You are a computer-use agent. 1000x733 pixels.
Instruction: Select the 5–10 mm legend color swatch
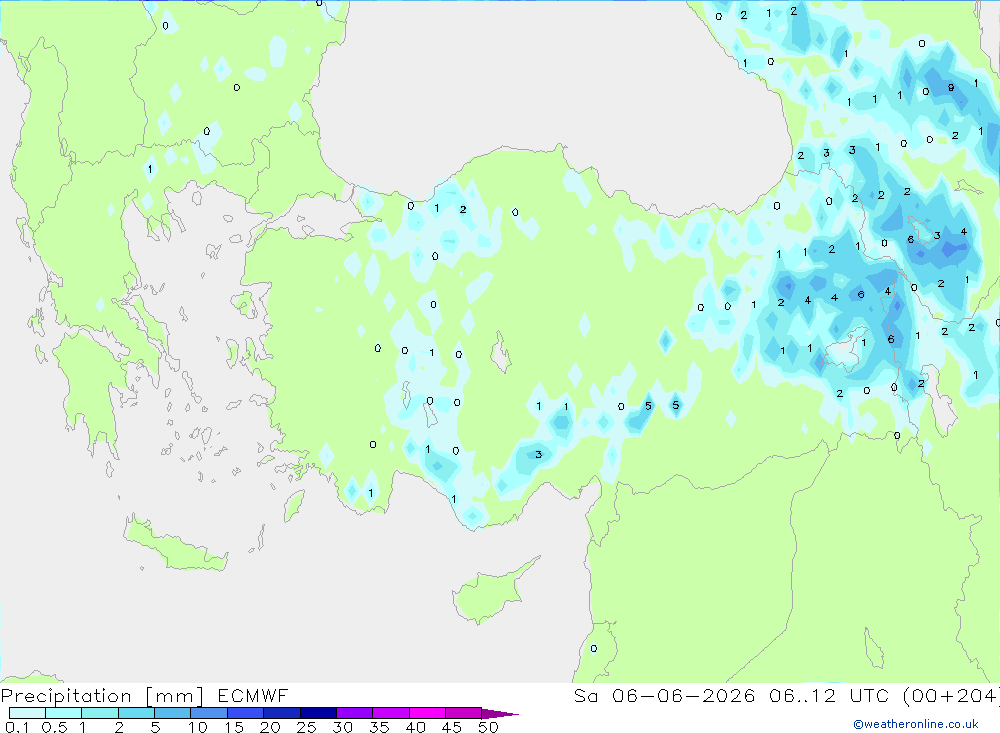[173, 713]
